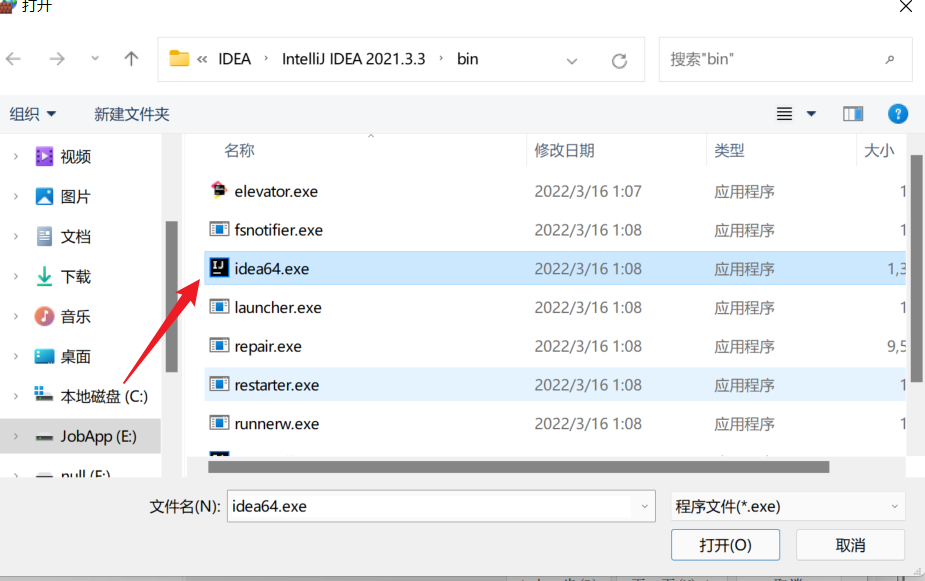Click the runnerw.exe file icon
The image size is (925, 581).
click(219, 423)
